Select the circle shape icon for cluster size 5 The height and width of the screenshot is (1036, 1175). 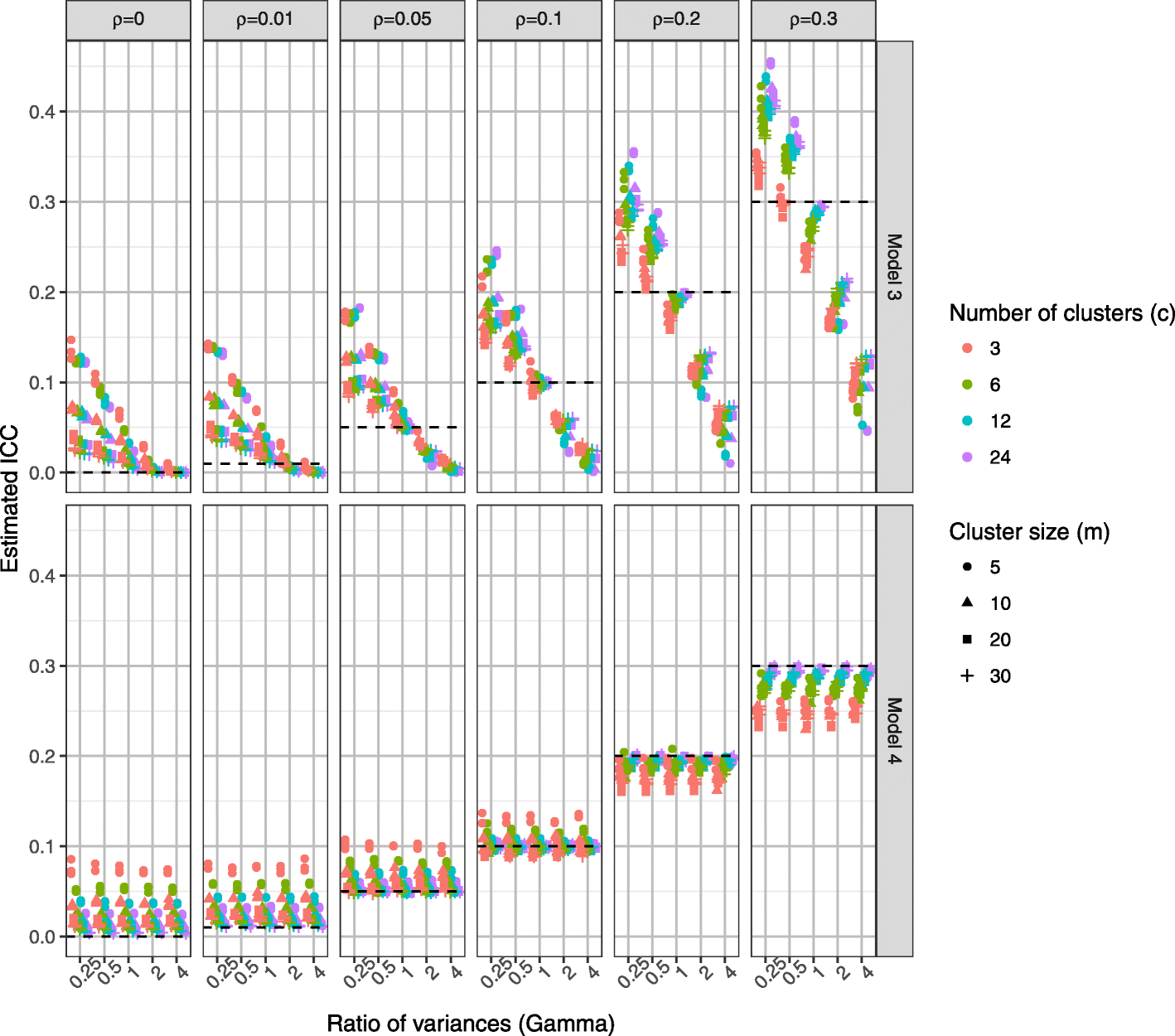click(967, 567)
